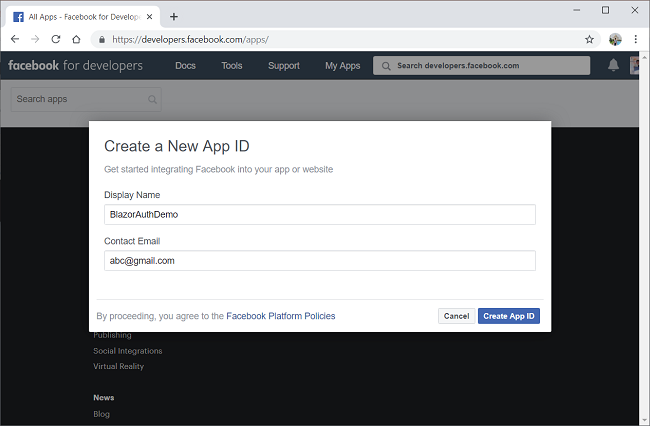Open the Tools menu
The width and height of the screenshot is (650, 426).
coord(232,66)
